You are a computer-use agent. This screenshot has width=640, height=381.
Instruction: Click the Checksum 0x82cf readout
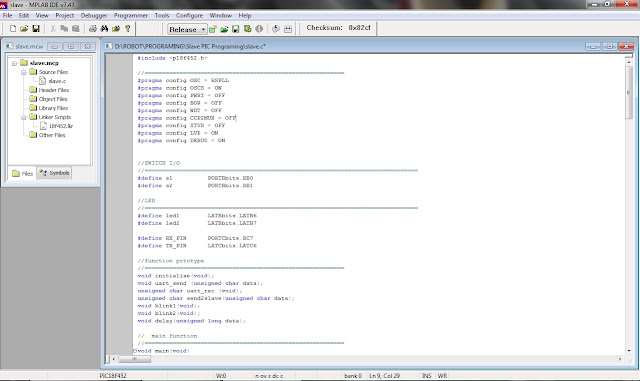[x=338, y=28]
